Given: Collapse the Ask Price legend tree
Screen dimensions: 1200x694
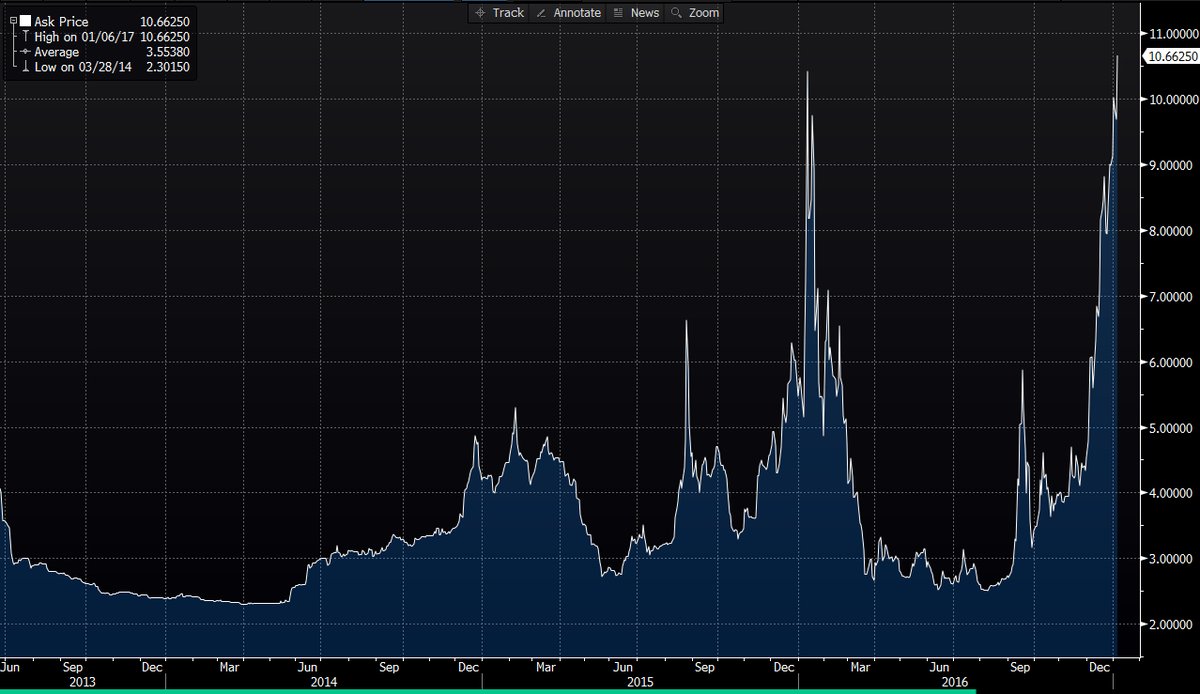Looking at the screenshot, I should point(12,21).
